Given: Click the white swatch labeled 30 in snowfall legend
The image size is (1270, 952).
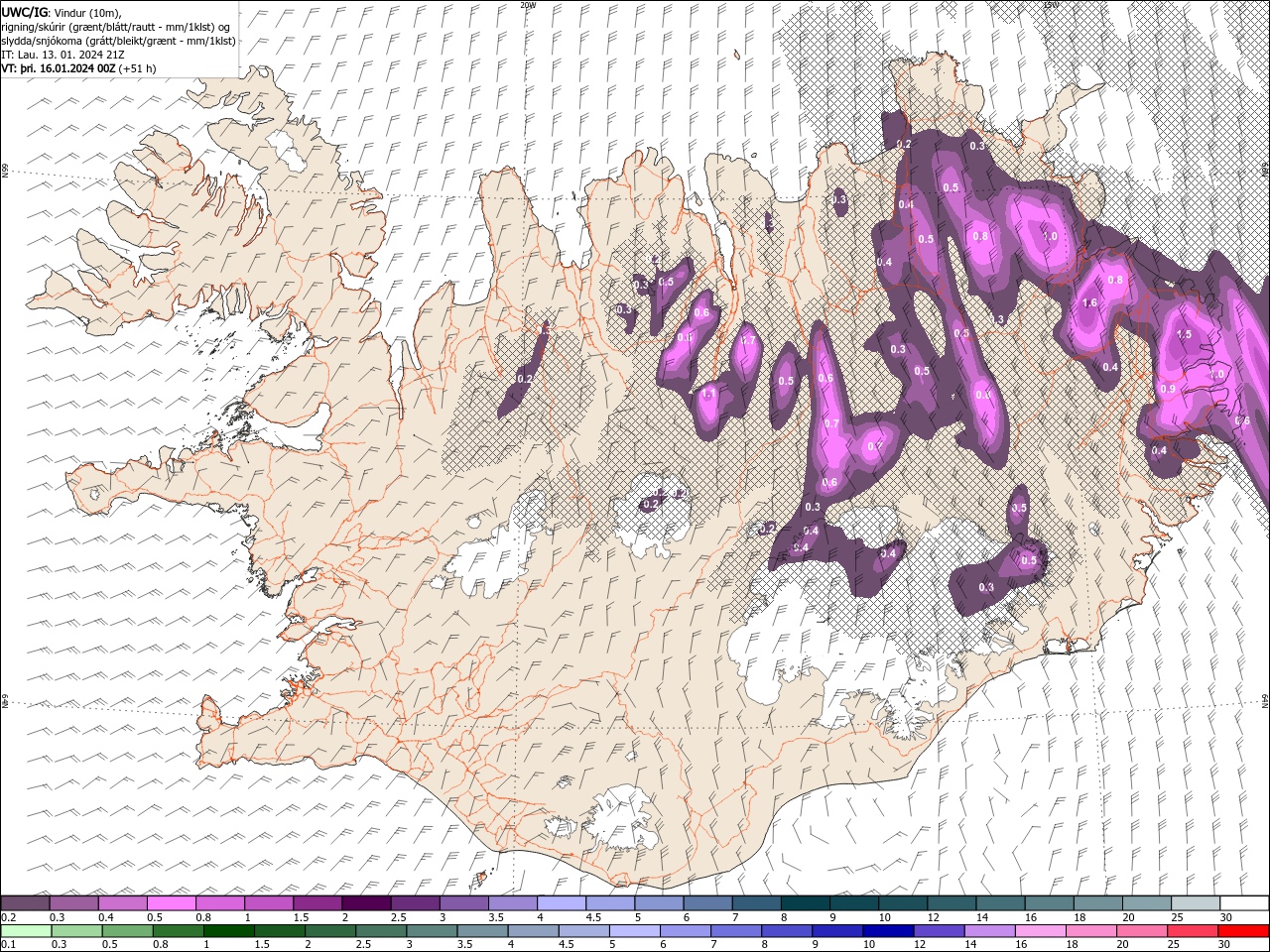Looking at the screenshot, I should (1244, 903).
